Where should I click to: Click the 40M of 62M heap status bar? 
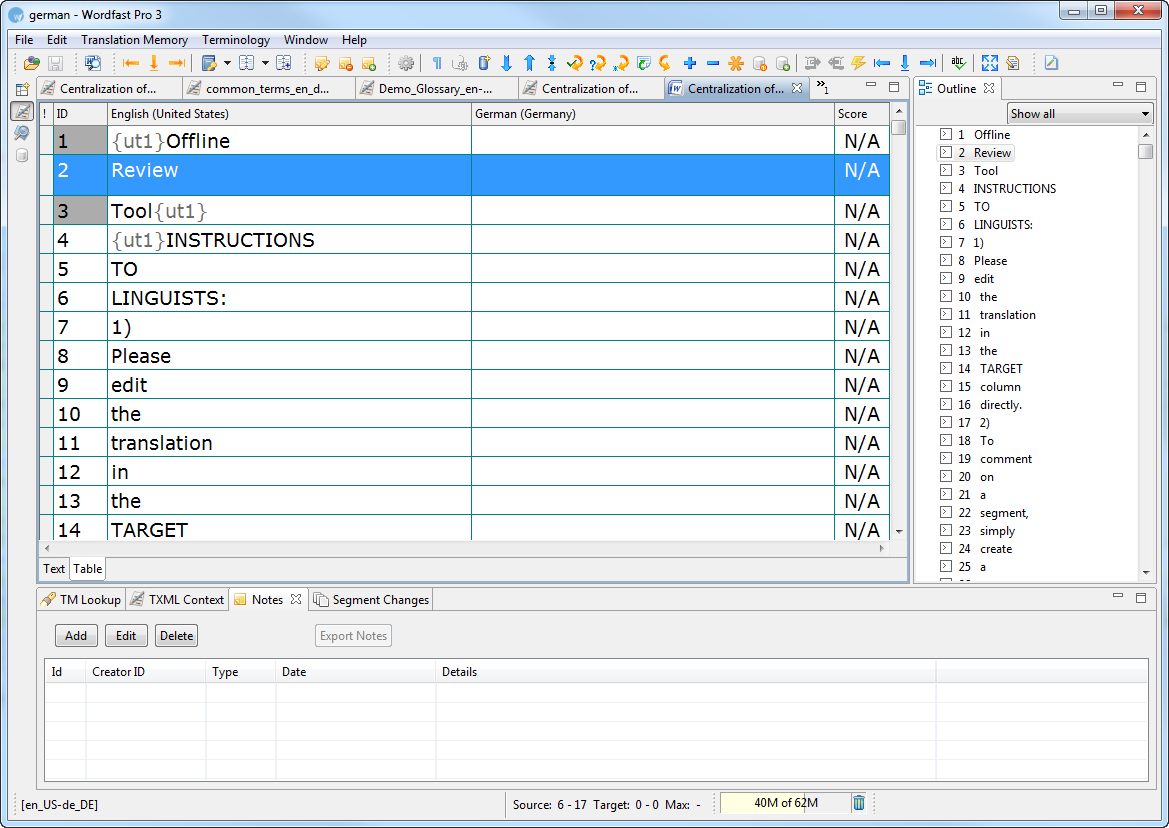[x=786, y=803]
